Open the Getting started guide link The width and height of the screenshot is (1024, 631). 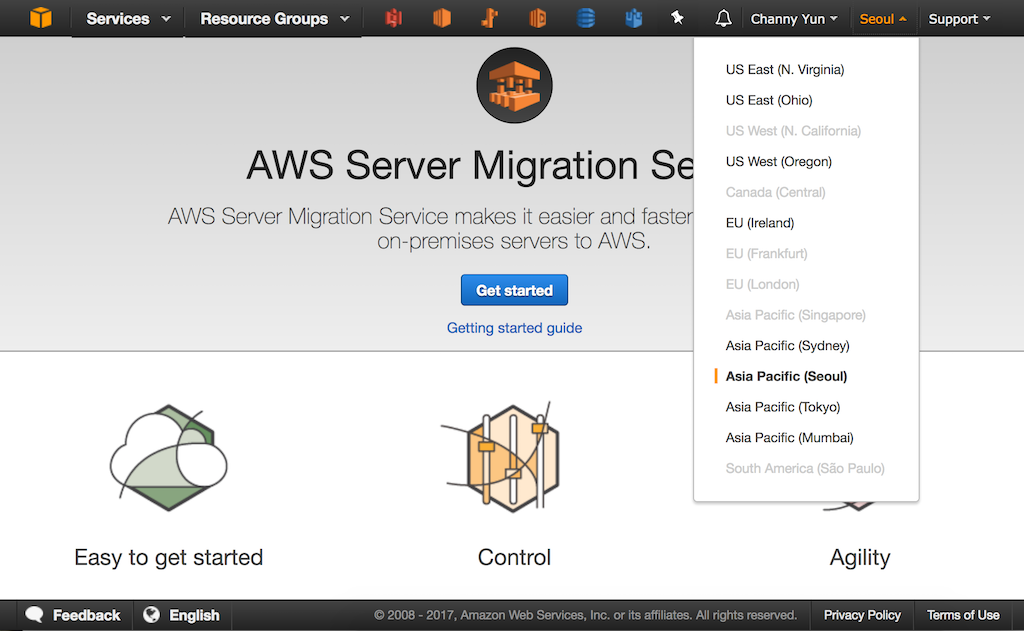(x=514, y=328)
